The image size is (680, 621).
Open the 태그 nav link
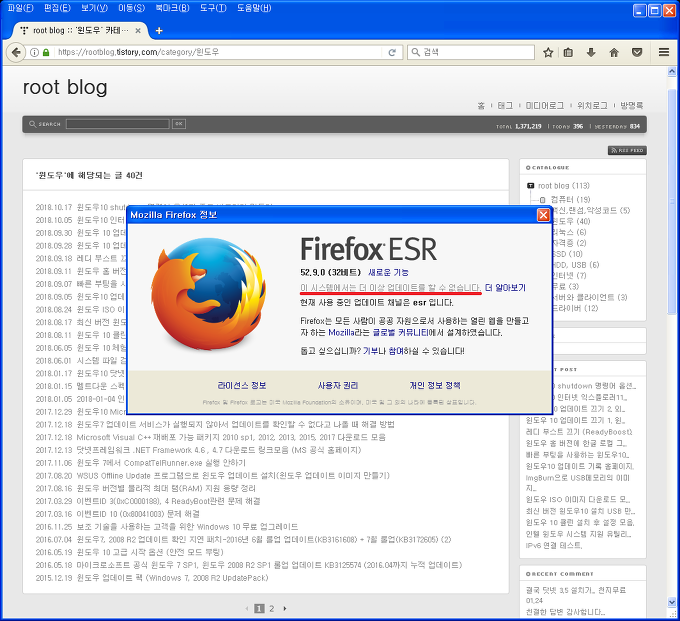coord(505,105)
